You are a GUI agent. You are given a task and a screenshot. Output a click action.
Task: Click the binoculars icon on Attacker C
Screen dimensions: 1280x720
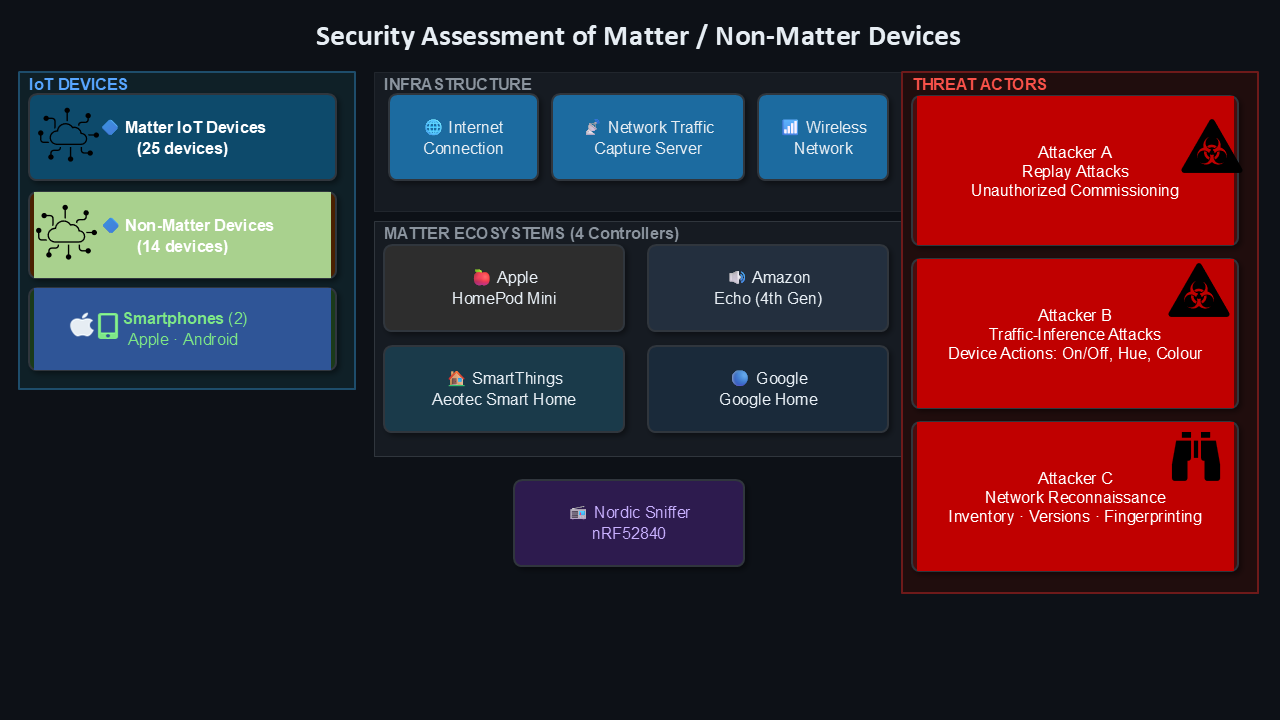[x=1196, y=456]
